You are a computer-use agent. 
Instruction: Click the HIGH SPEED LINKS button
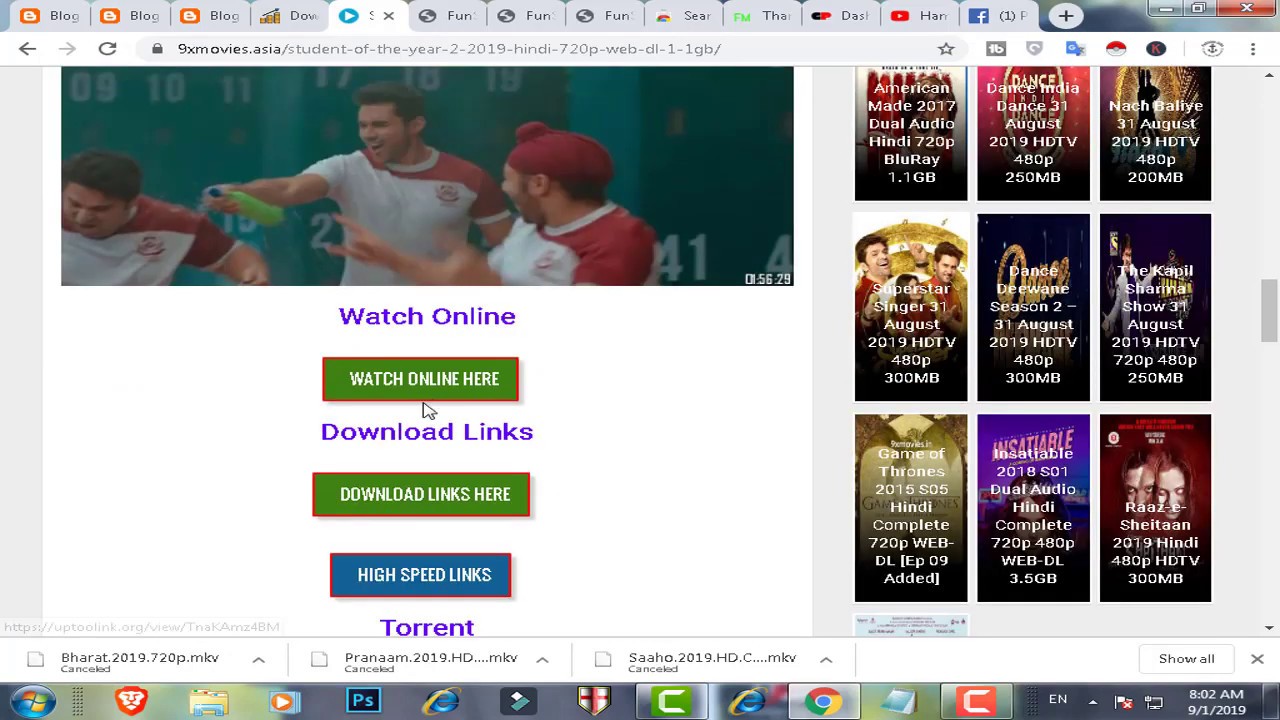420,575
